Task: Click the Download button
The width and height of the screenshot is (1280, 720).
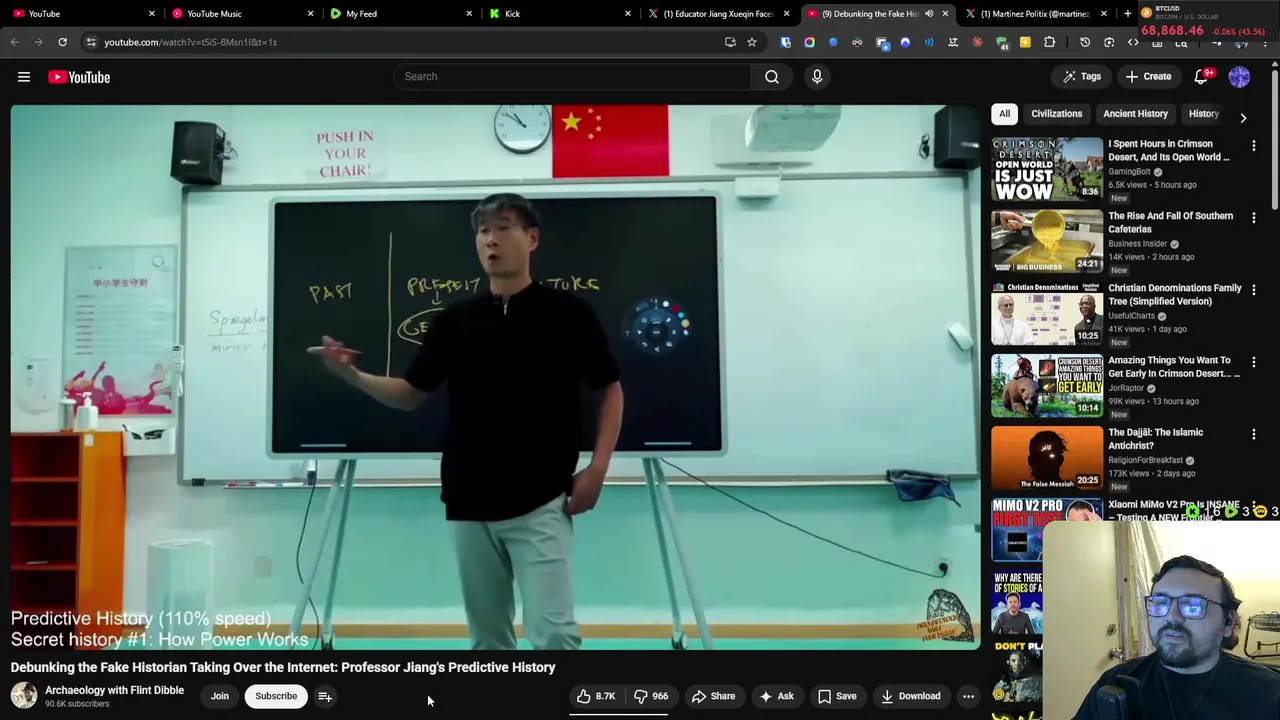Action: point(910,696)
